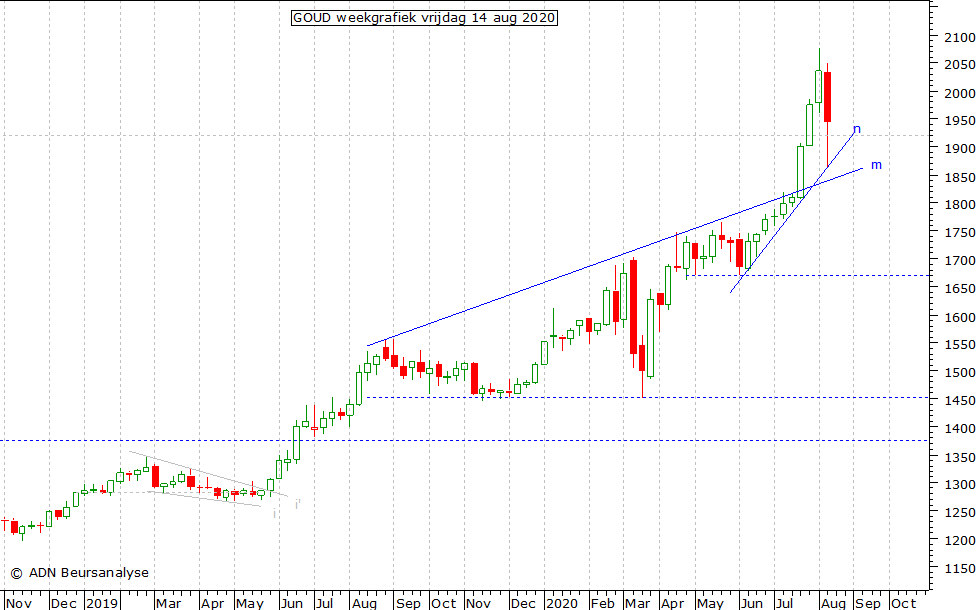Click the 1850 price axis label
This screenshot has width=980, height=610.
(959, 177)
